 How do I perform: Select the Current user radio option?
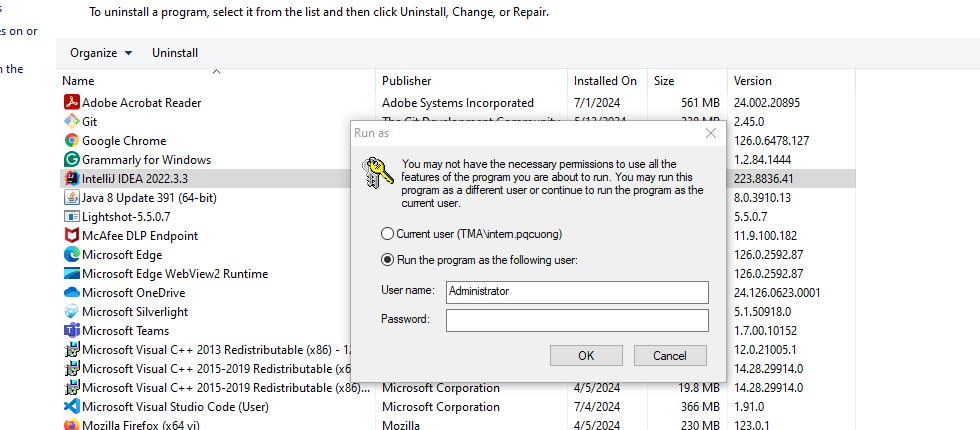[x=388, y=233]
